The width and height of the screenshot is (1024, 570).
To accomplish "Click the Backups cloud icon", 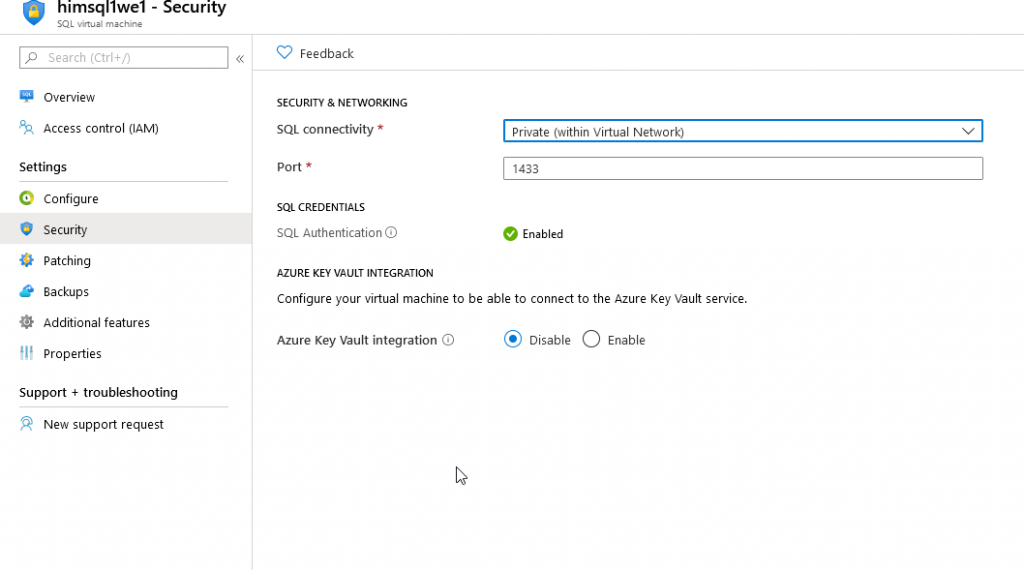I will pos(26,291).
